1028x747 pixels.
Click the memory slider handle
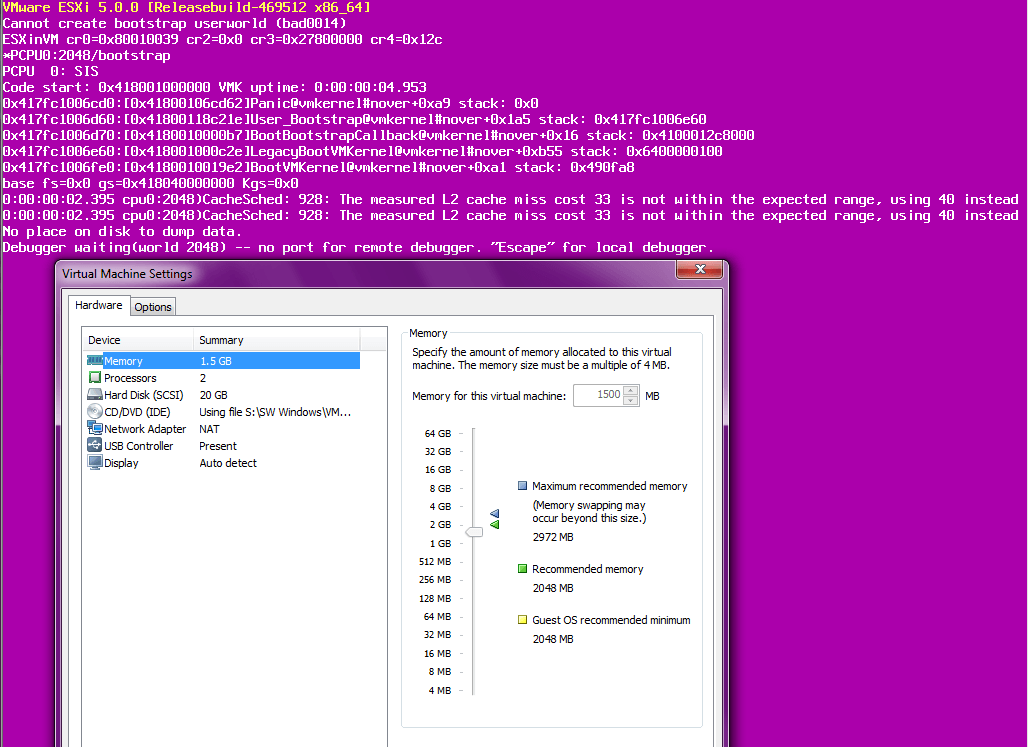point(474,532)
